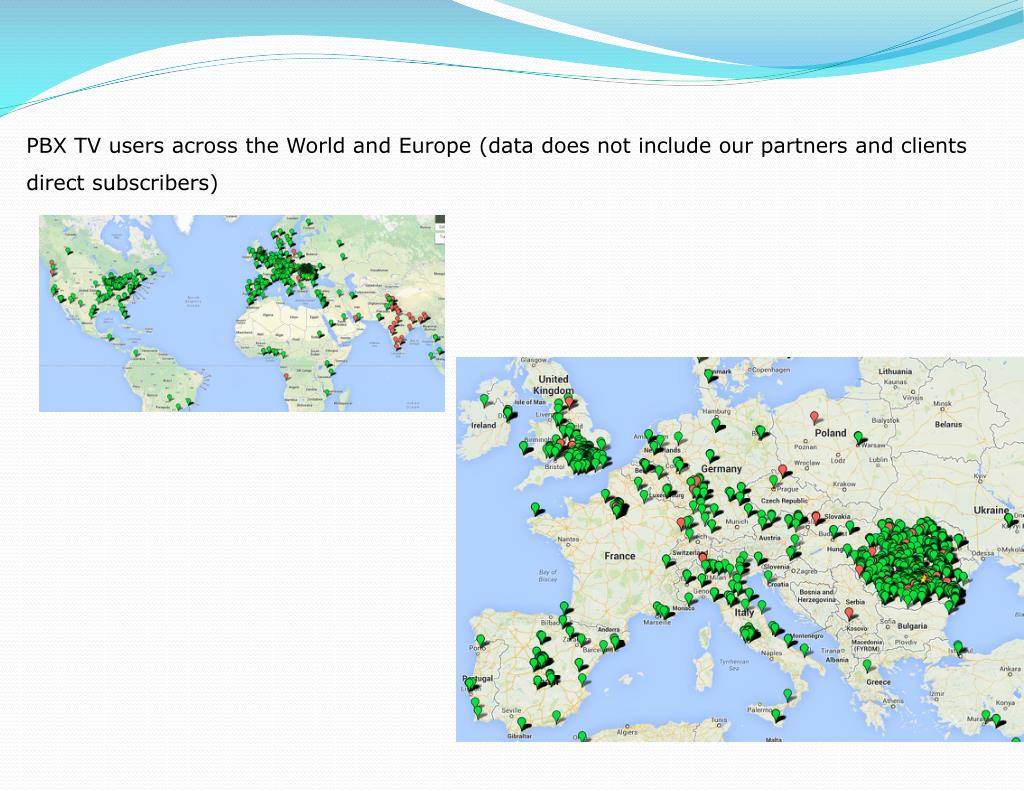The image size is (1024, 791).
Task: Click the green marker near Kyiv in Ukraine
Action: pos(1008,519)
